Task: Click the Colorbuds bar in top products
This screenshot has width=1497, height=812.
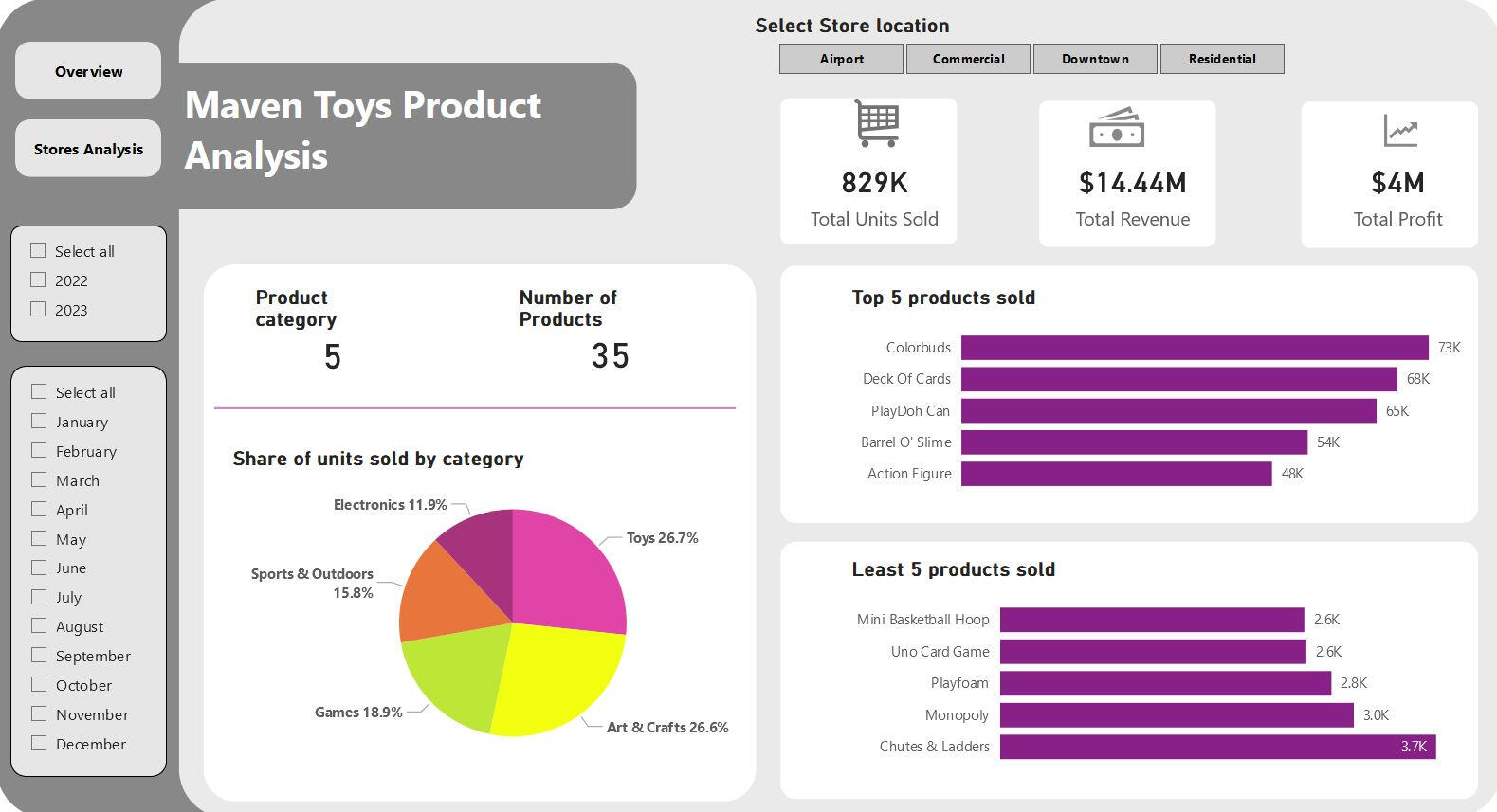Action: [x=1195, y=348]
